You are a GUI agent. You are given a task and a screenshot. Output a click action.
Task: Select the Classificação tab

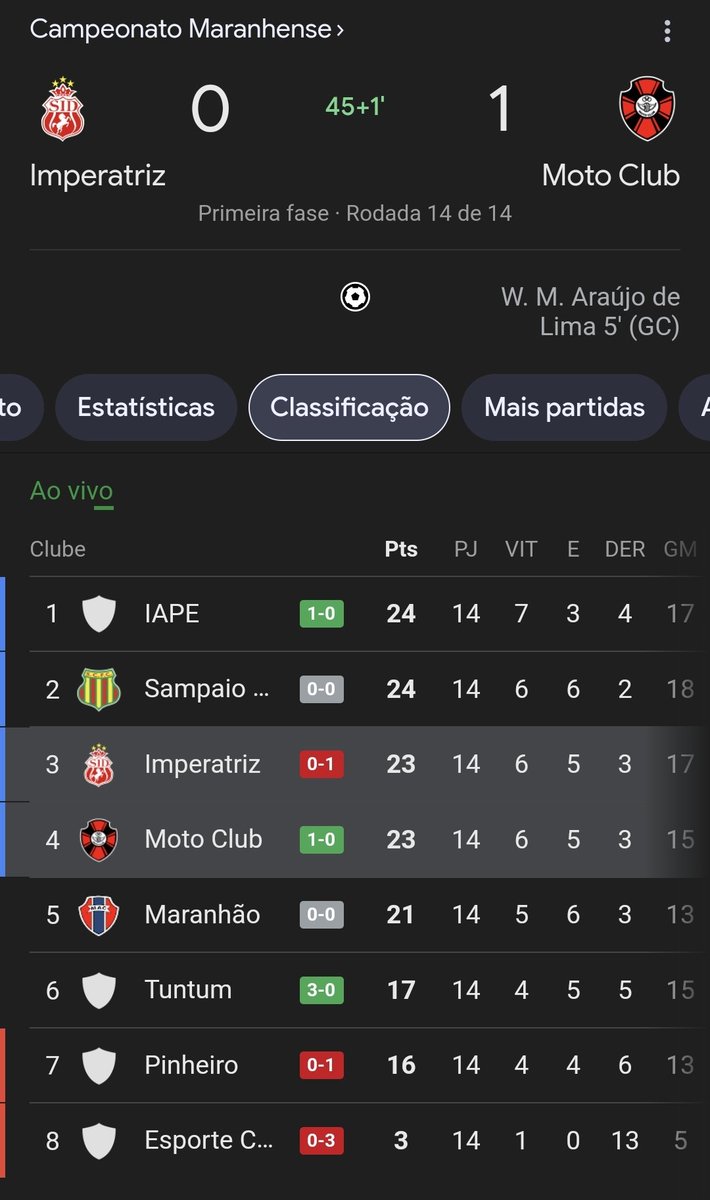pos(349,407)
